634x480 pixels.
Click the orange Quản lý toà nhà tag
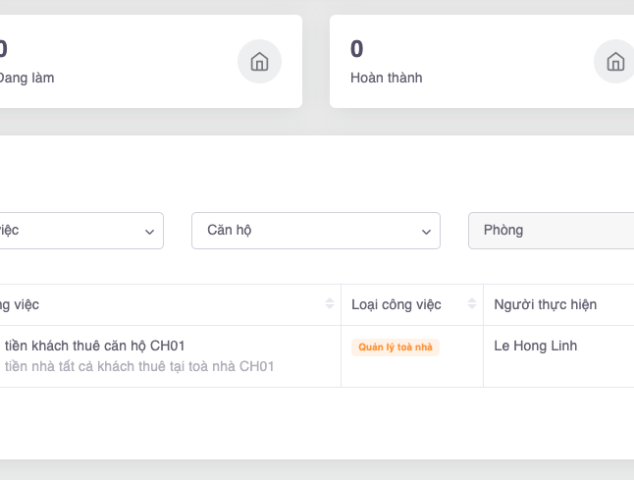tap(395, 347)
